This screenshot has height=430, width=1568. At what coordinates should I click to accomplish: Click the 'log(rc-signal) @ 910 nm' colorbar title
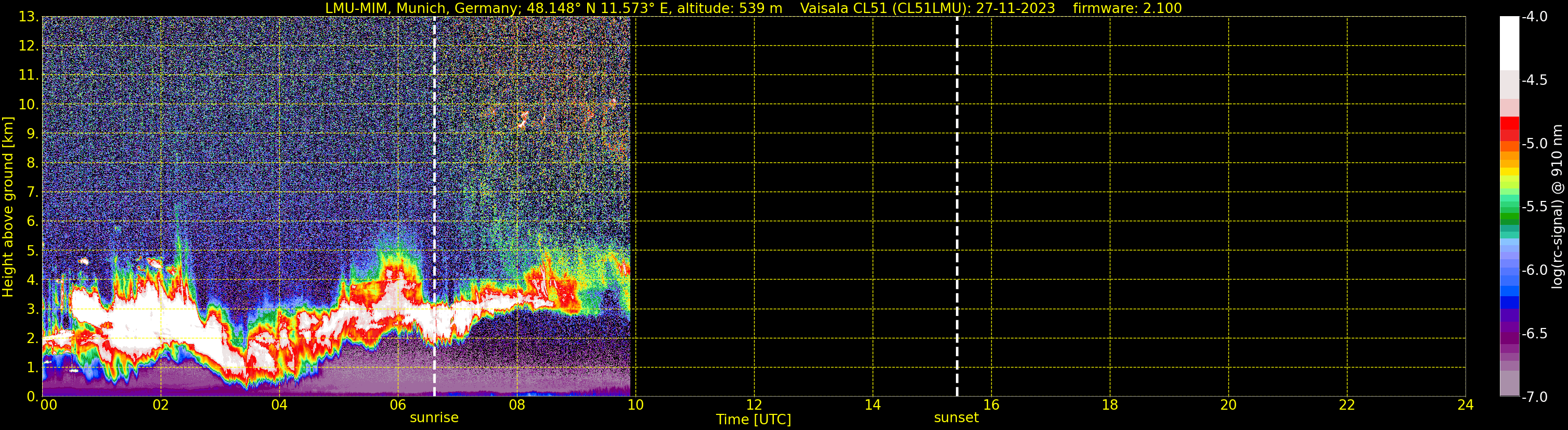[1557, 207]
